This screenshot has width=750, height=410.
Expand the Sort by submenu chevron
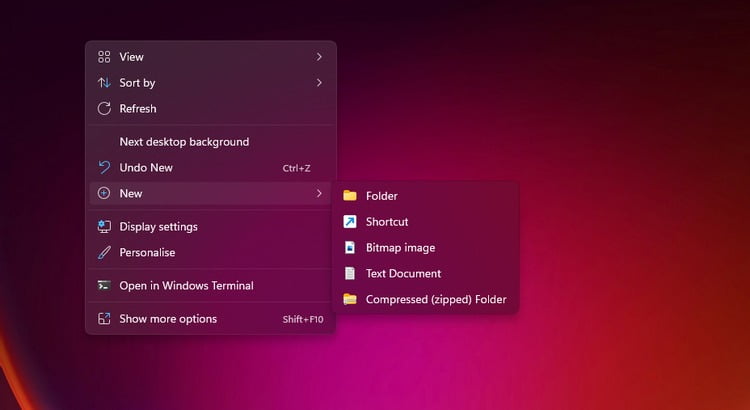click(x=319, y=83)
